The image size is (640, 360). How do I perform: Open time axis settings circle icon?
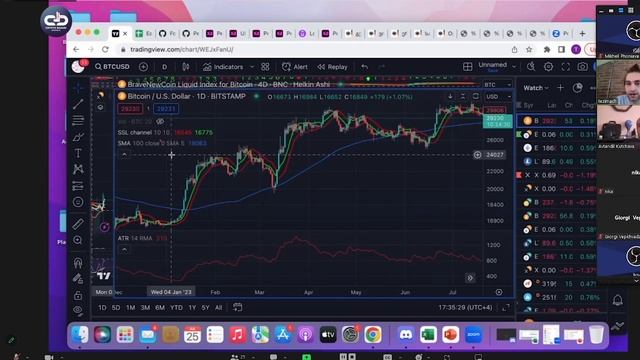499,292
